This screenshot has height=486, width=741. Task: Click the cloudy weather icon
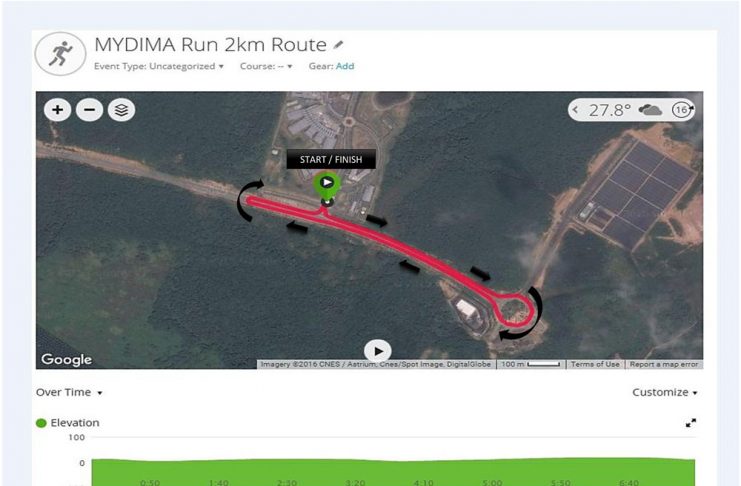point(650,110)
